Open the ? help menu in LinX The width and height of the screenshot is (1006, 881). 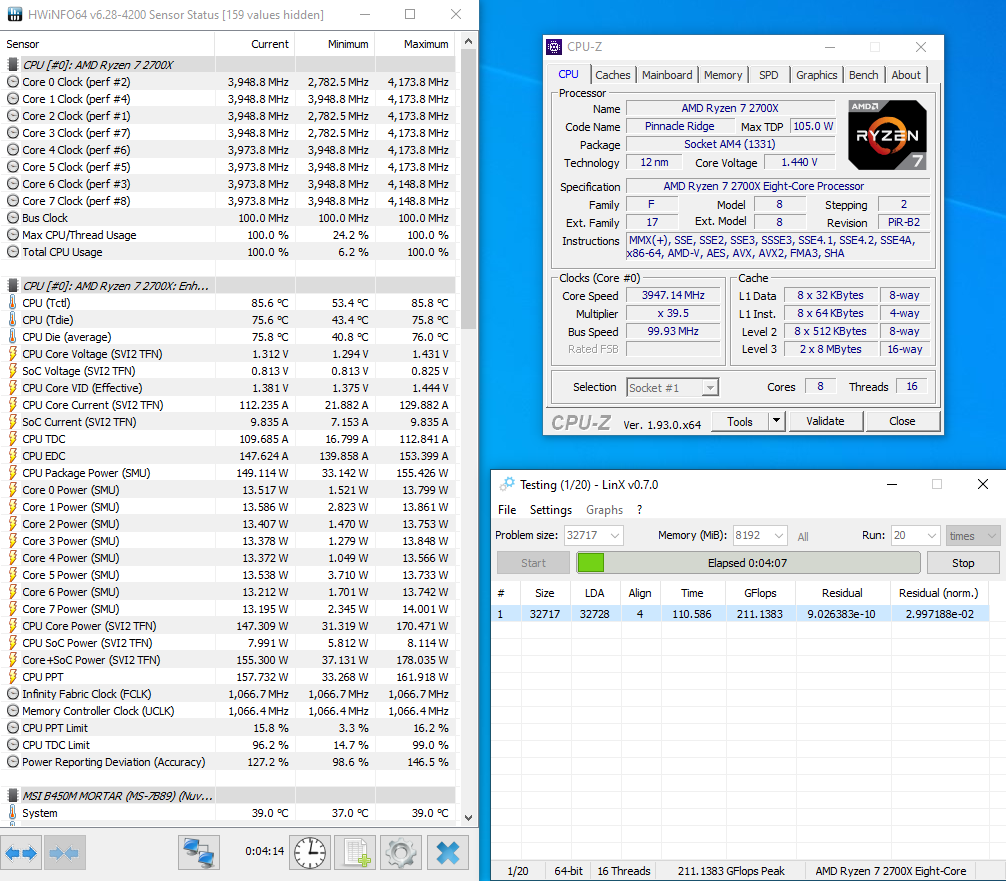point(639,509)
